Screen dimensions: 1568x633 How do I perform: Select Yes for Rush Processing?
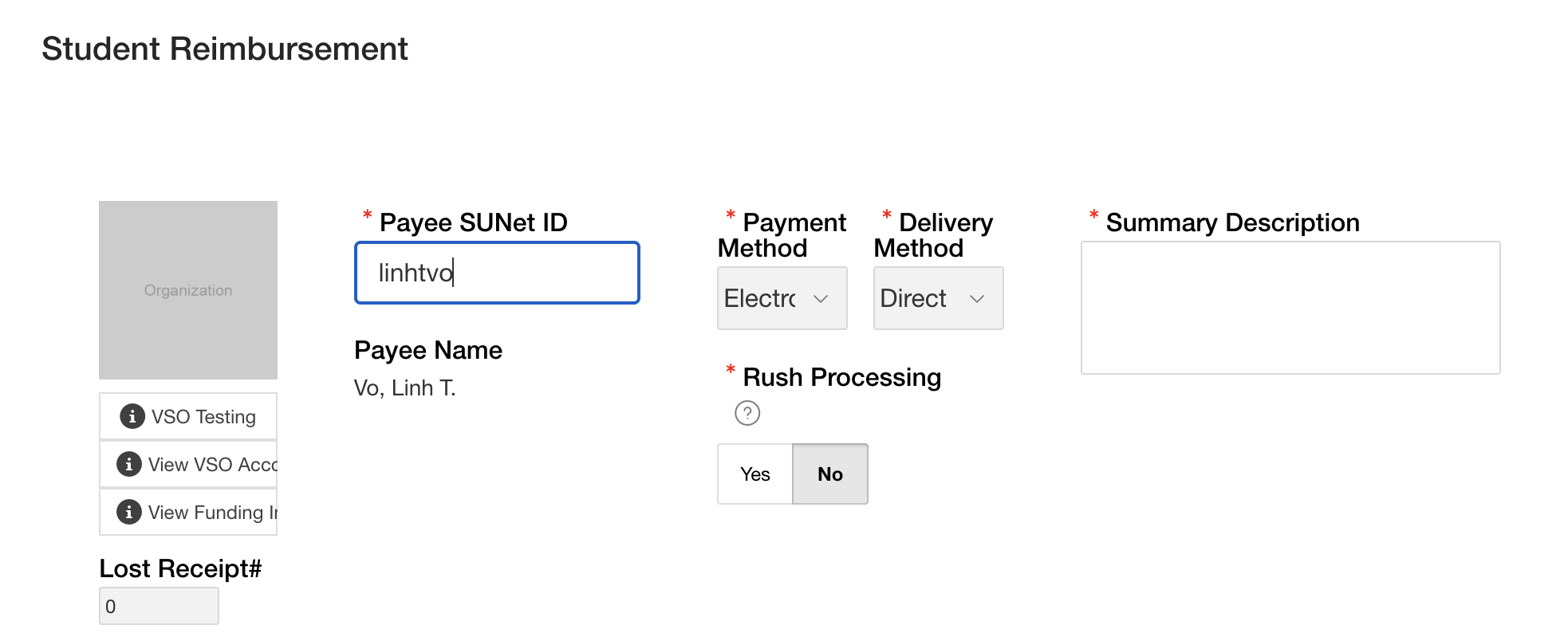coord(754,474)
